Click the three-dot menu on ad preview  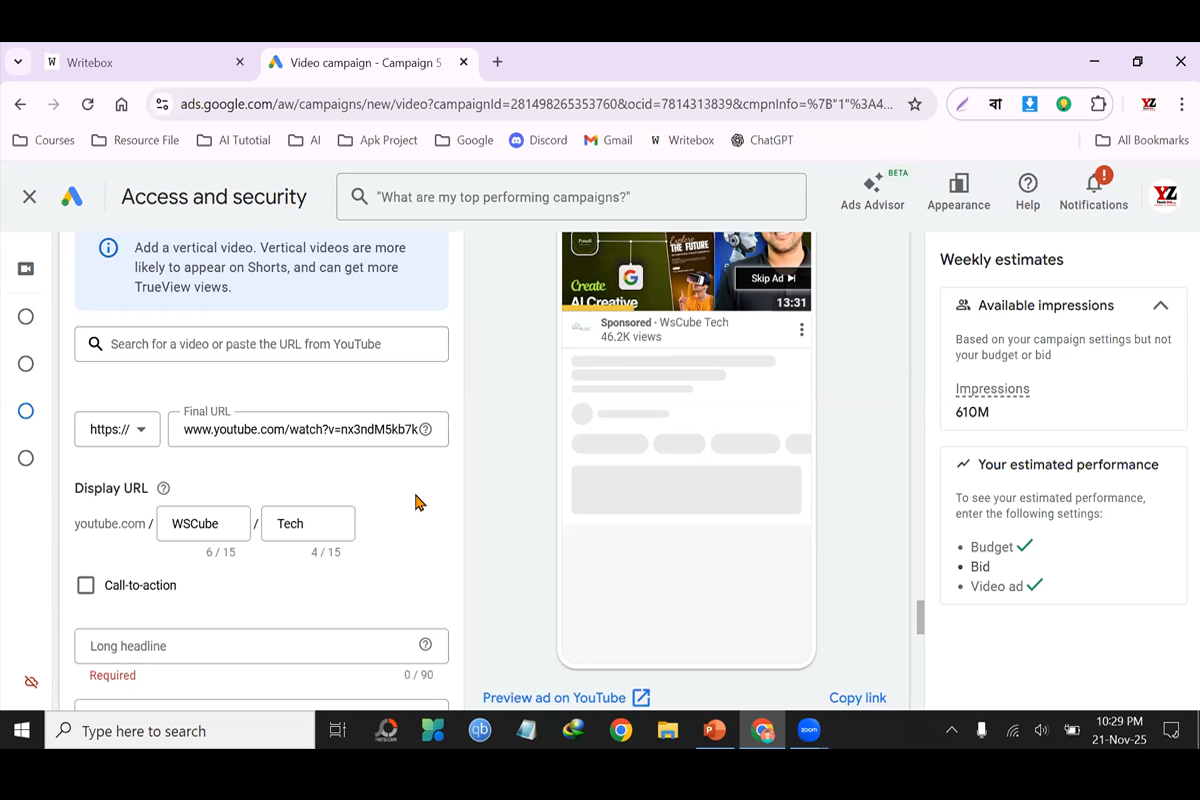[801, 330]
